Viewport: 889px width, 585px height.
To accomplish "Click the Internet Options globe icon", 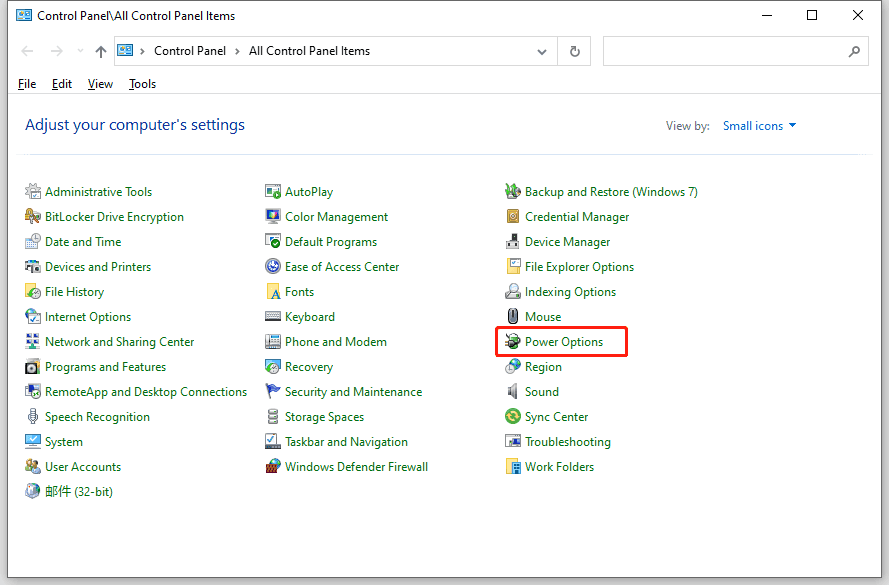I will (x=33, y=316).
